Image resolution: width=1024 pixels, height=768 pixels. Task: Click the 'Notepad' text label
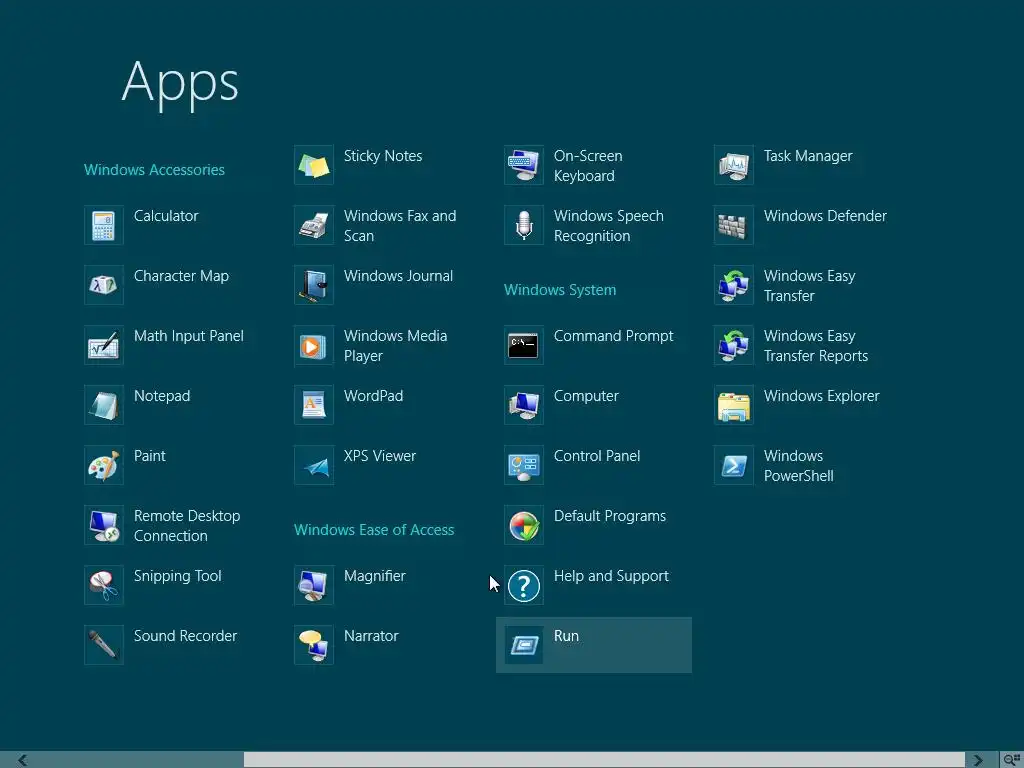(162, 396)
